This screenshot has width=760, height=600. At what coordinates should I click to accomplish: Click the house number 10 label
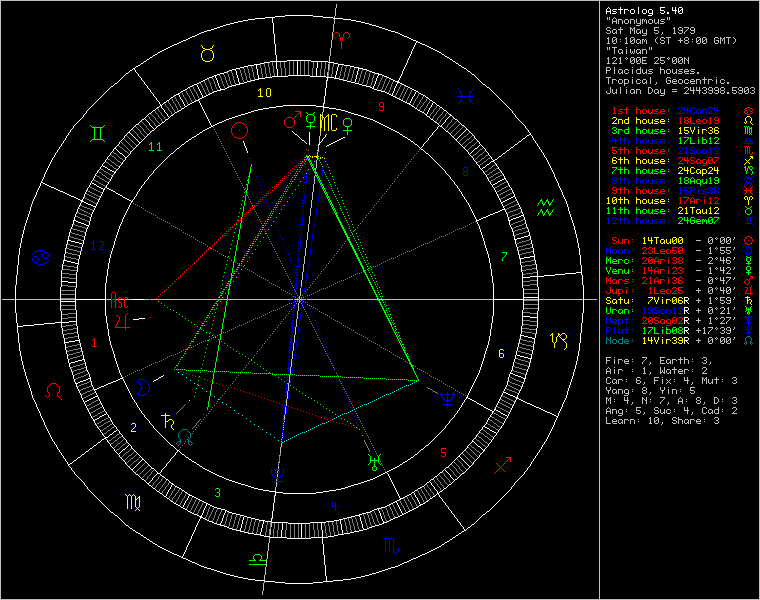click(x=264, y=93)
